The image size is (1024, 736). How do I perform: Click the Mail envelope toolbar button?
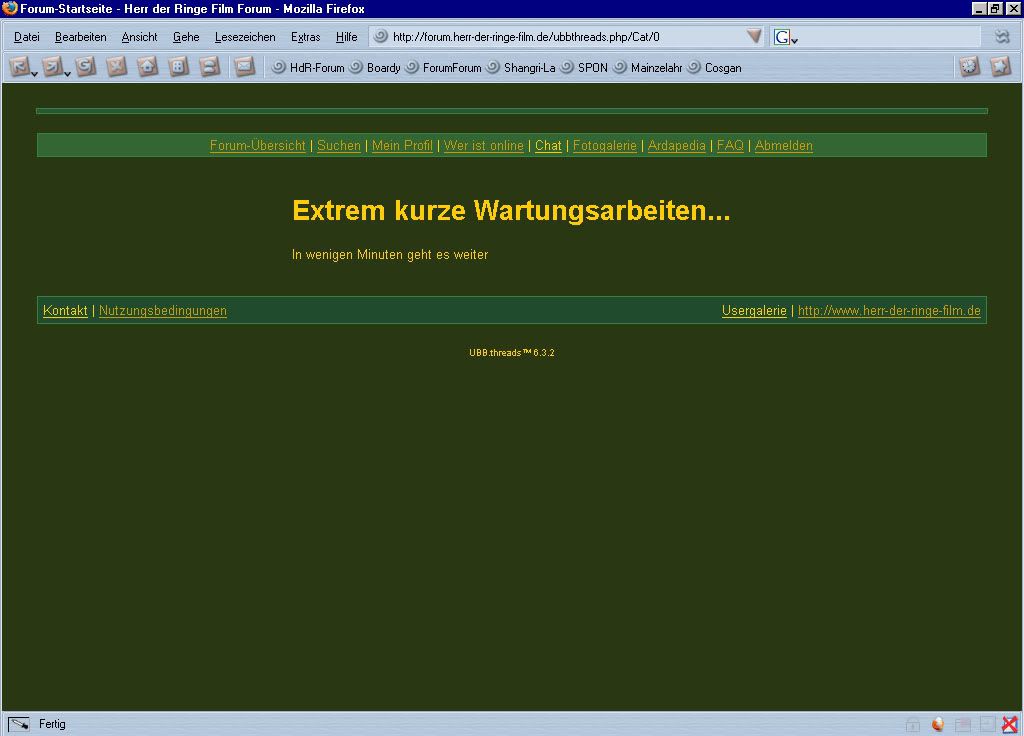pyautogui.click(x=244, y=67)
